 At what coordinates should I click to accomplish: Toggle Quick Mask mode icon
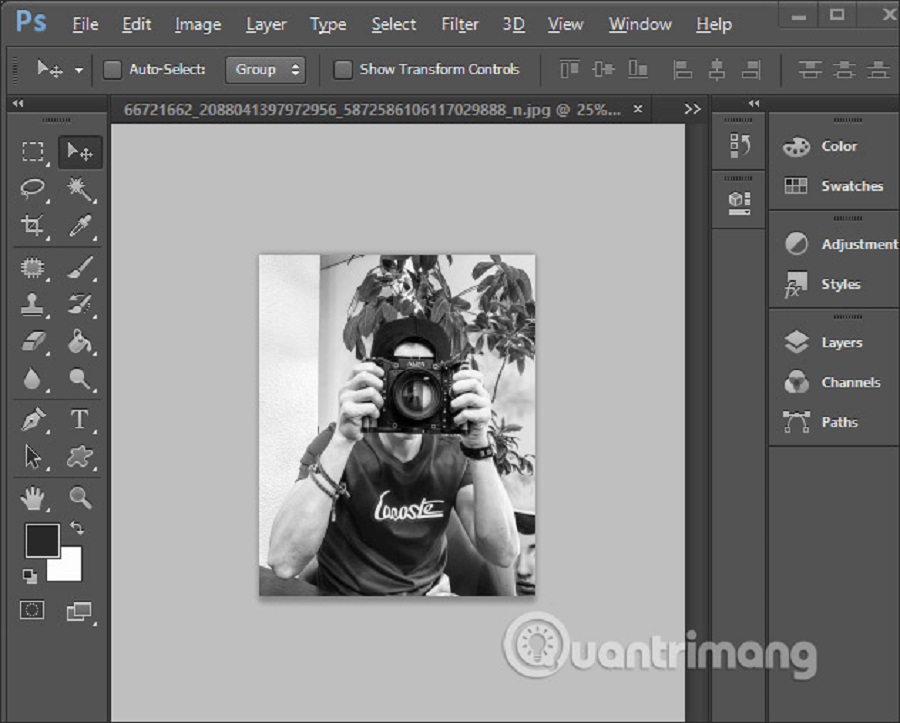(x=33, y=610)
